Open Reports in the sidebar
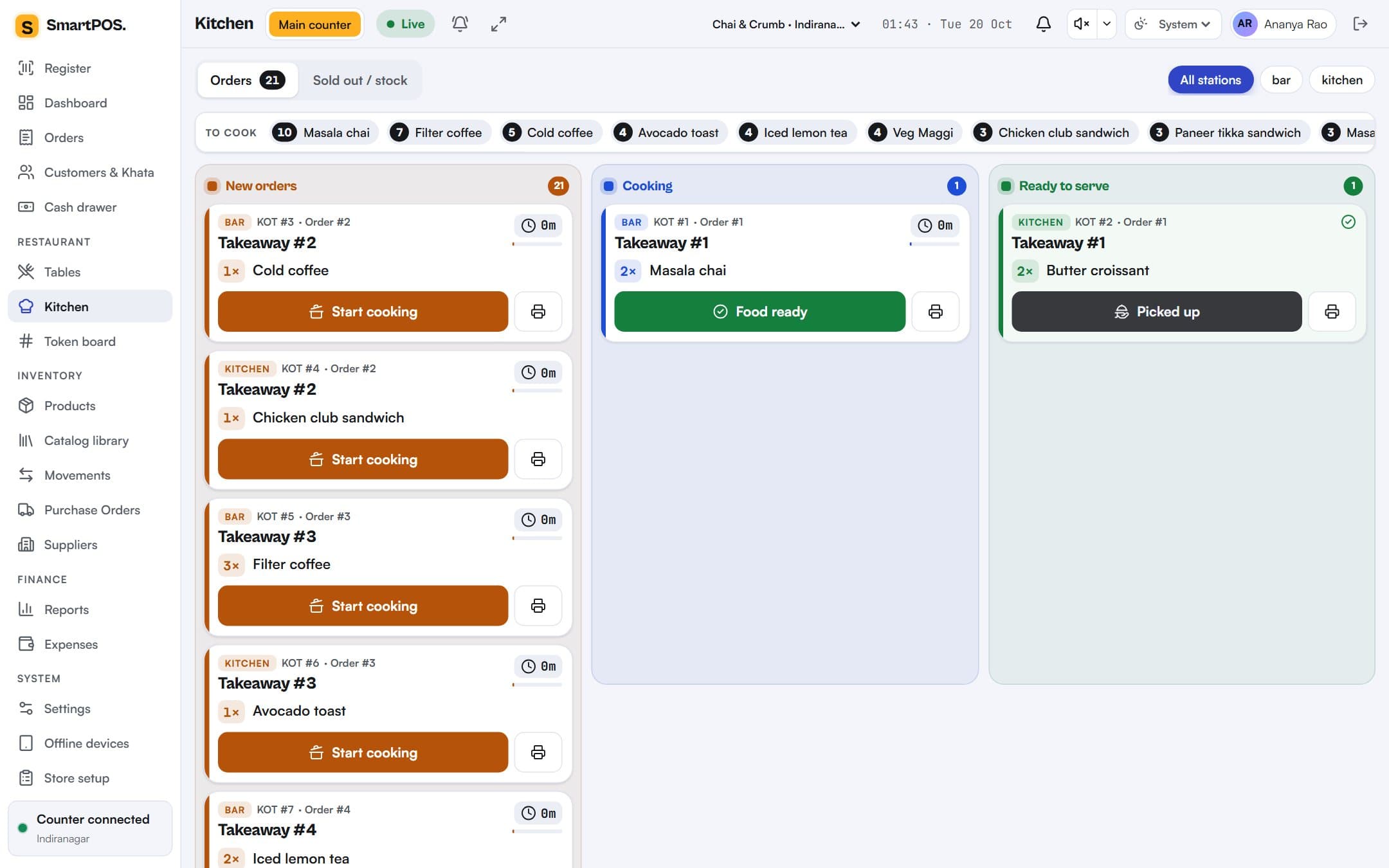Viewport: 1389px width, 868px height. coord(90,610)
